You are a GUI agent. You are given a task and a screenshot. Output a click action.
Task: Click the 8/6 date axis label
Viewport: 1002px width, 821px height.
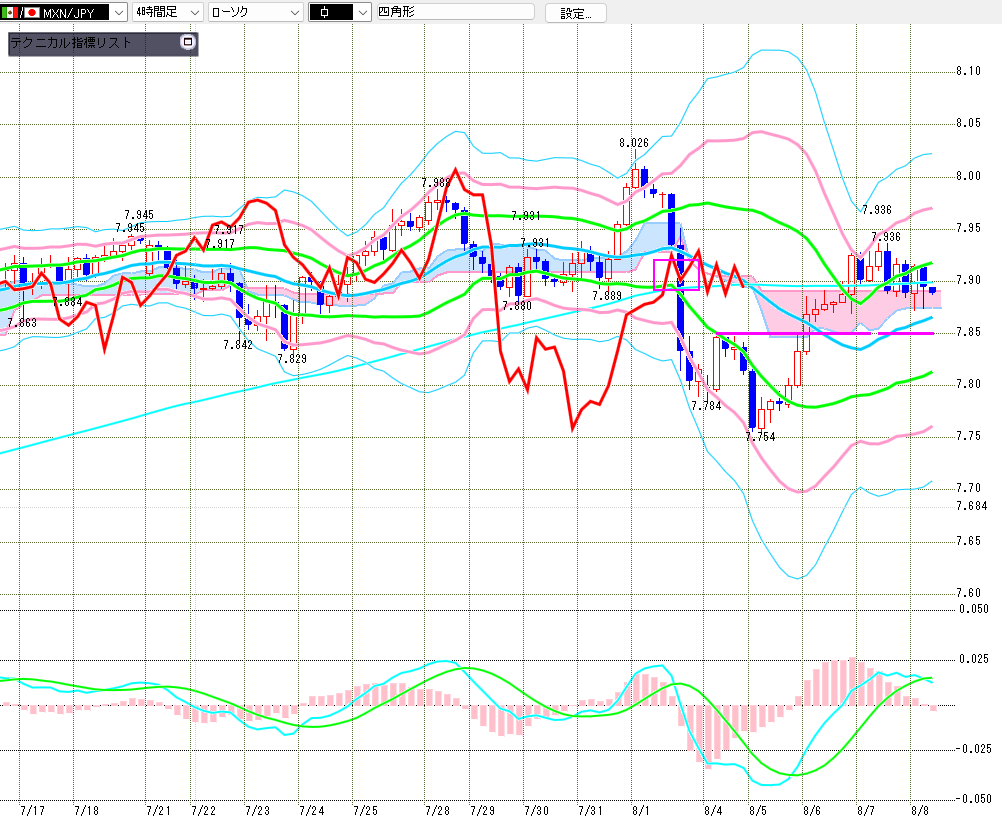pos(812,811)
